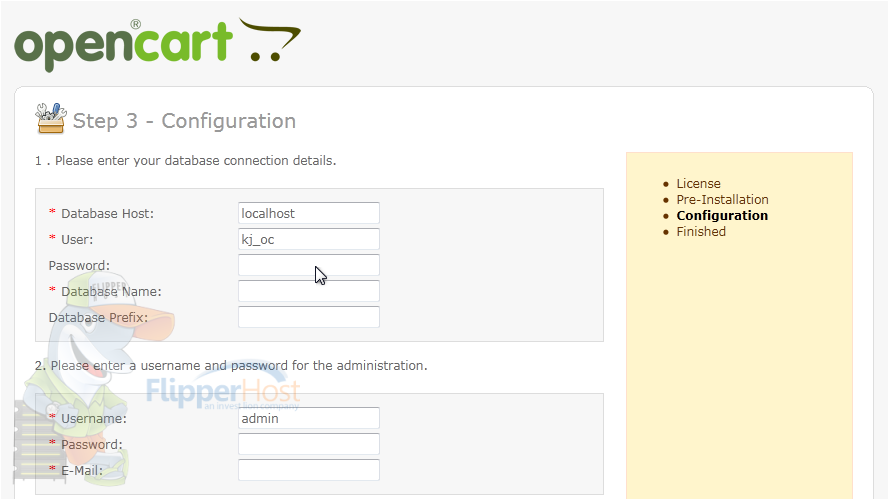
Task: Click the toolbox configuration icon
Action: 51,118
